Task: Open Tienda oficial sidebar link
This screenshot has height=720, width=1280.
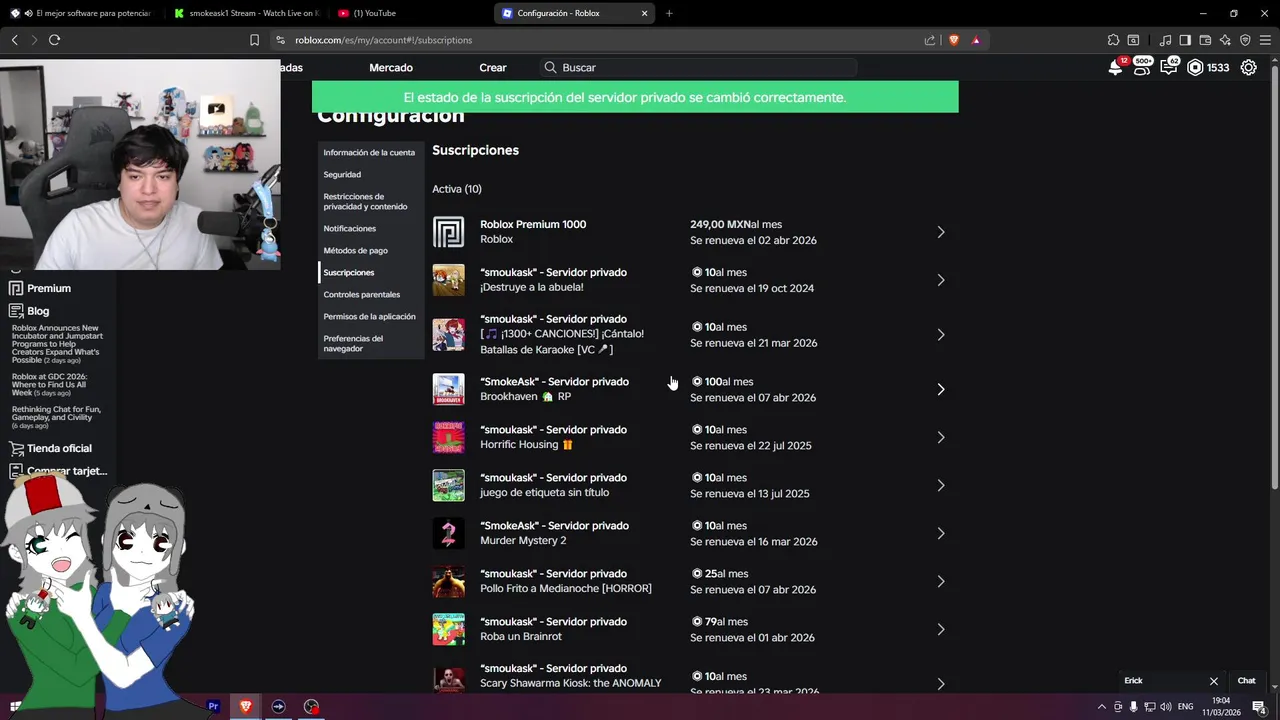Action: pos(50,448)
